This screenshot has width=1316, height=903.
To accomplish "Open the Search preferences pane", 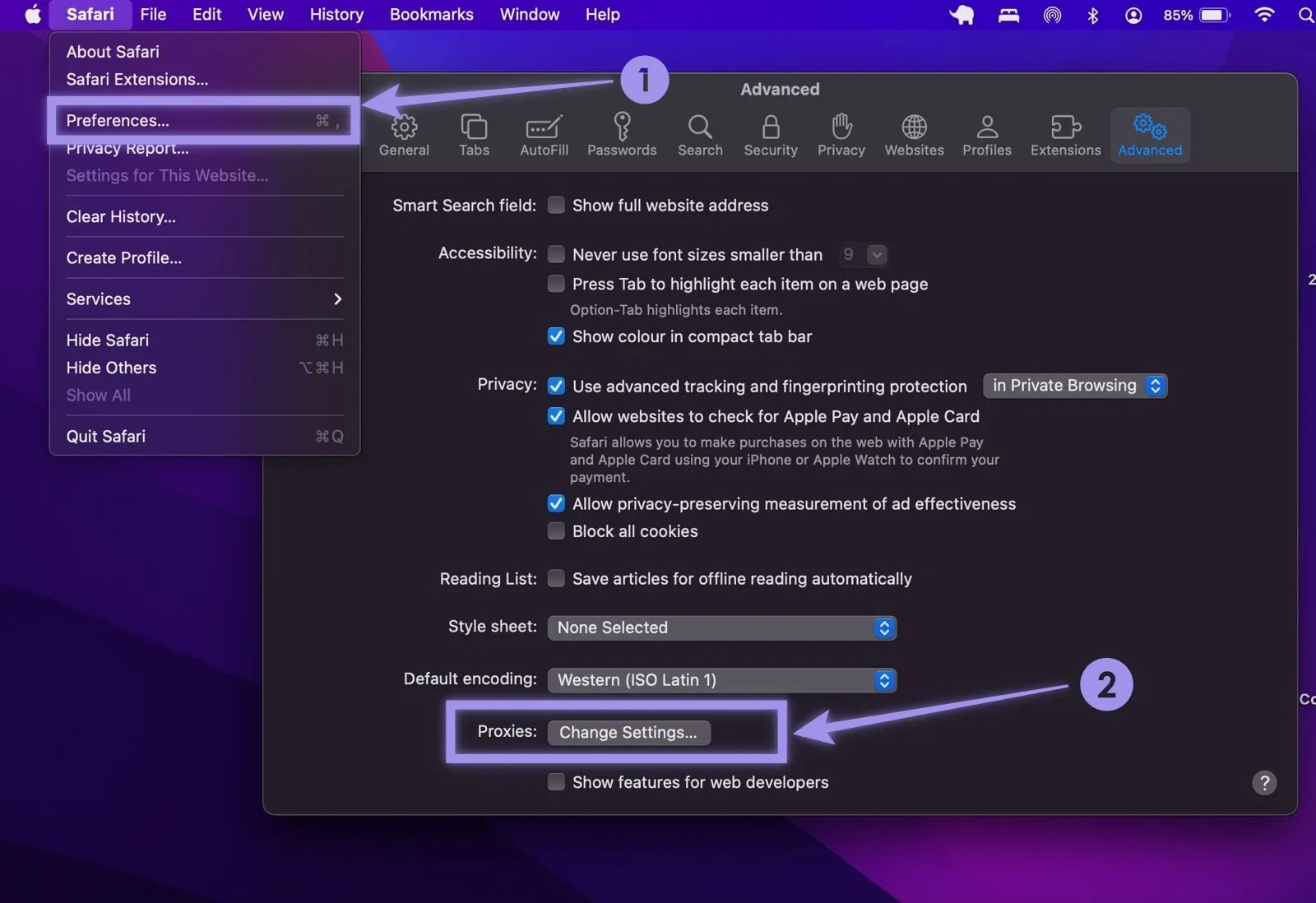I will coord(700,136).
